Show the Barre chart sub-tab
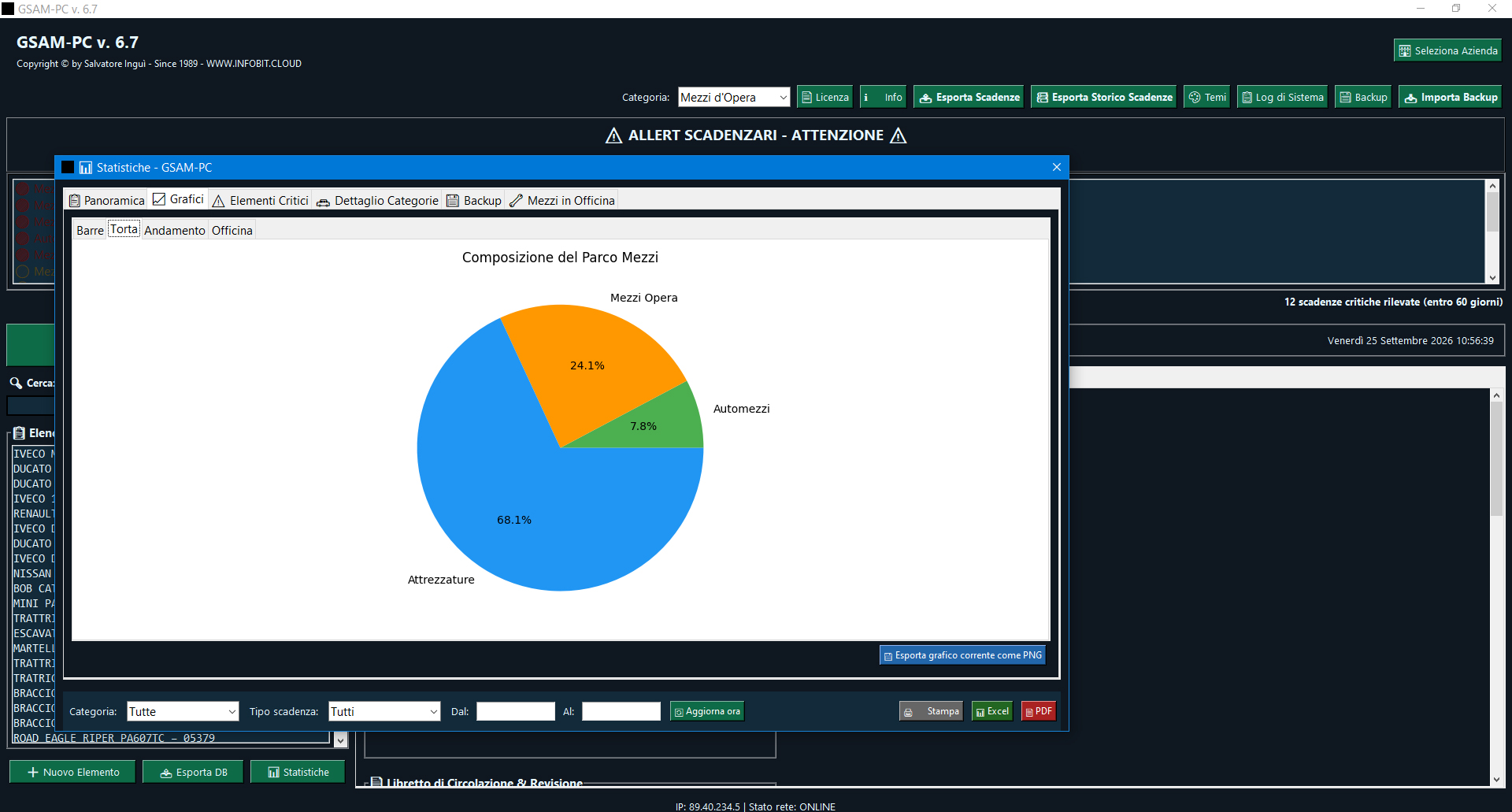Screen dimensions: 1512x812 point(90,230)
